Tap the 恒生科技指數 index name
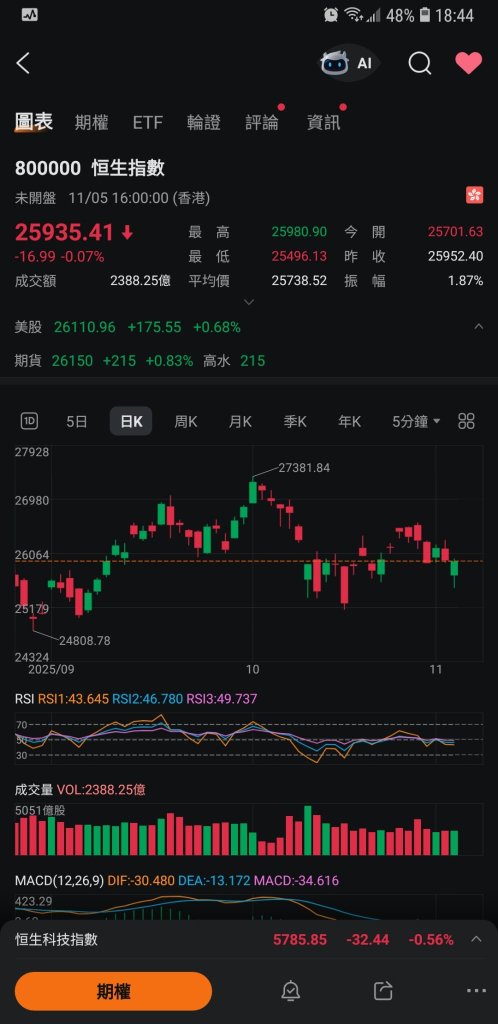The height and width of the screenshot is (1024, 498). click(x=57, y=939)
